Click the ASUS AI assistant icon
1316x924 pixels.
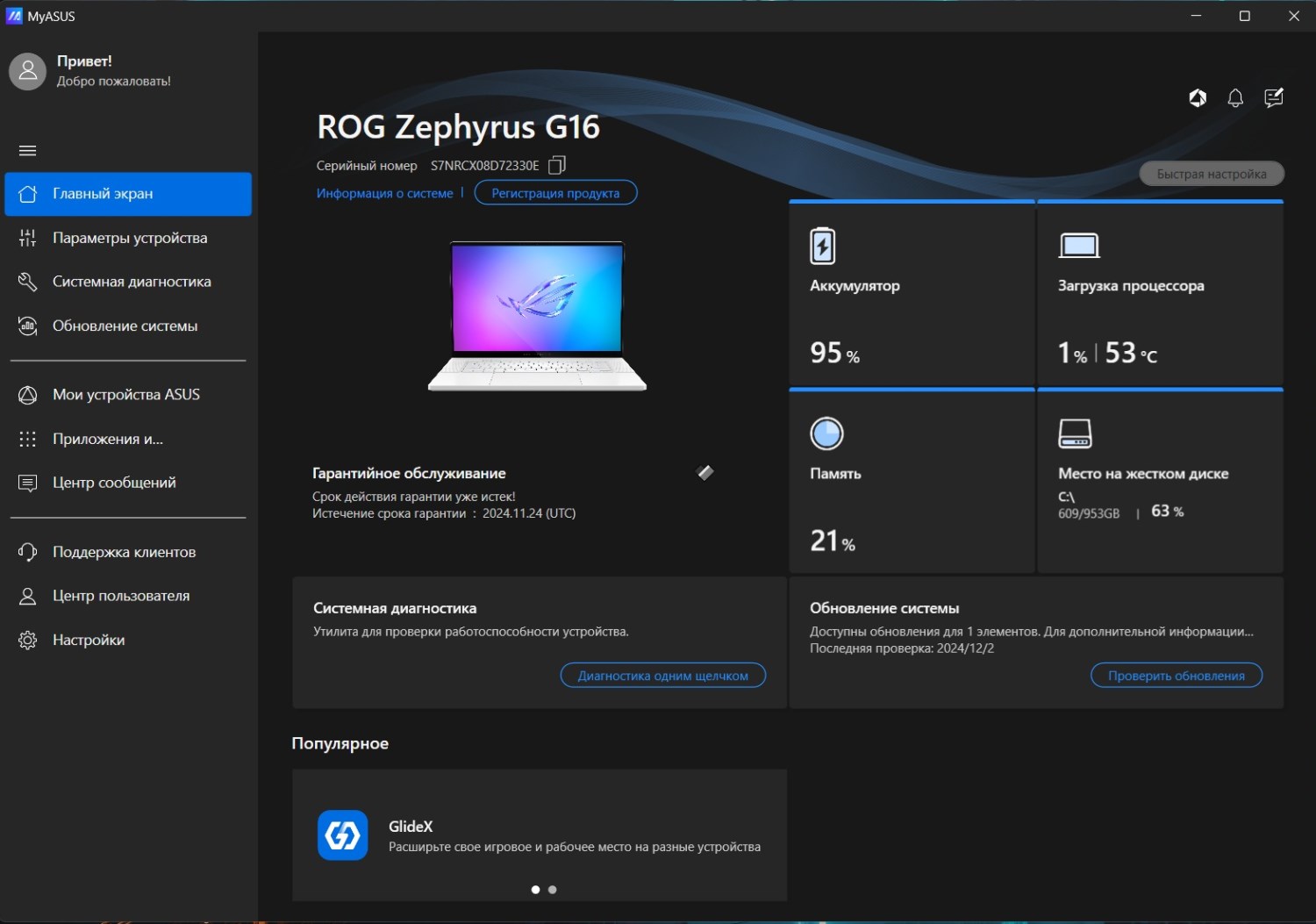coord(1198,98)
